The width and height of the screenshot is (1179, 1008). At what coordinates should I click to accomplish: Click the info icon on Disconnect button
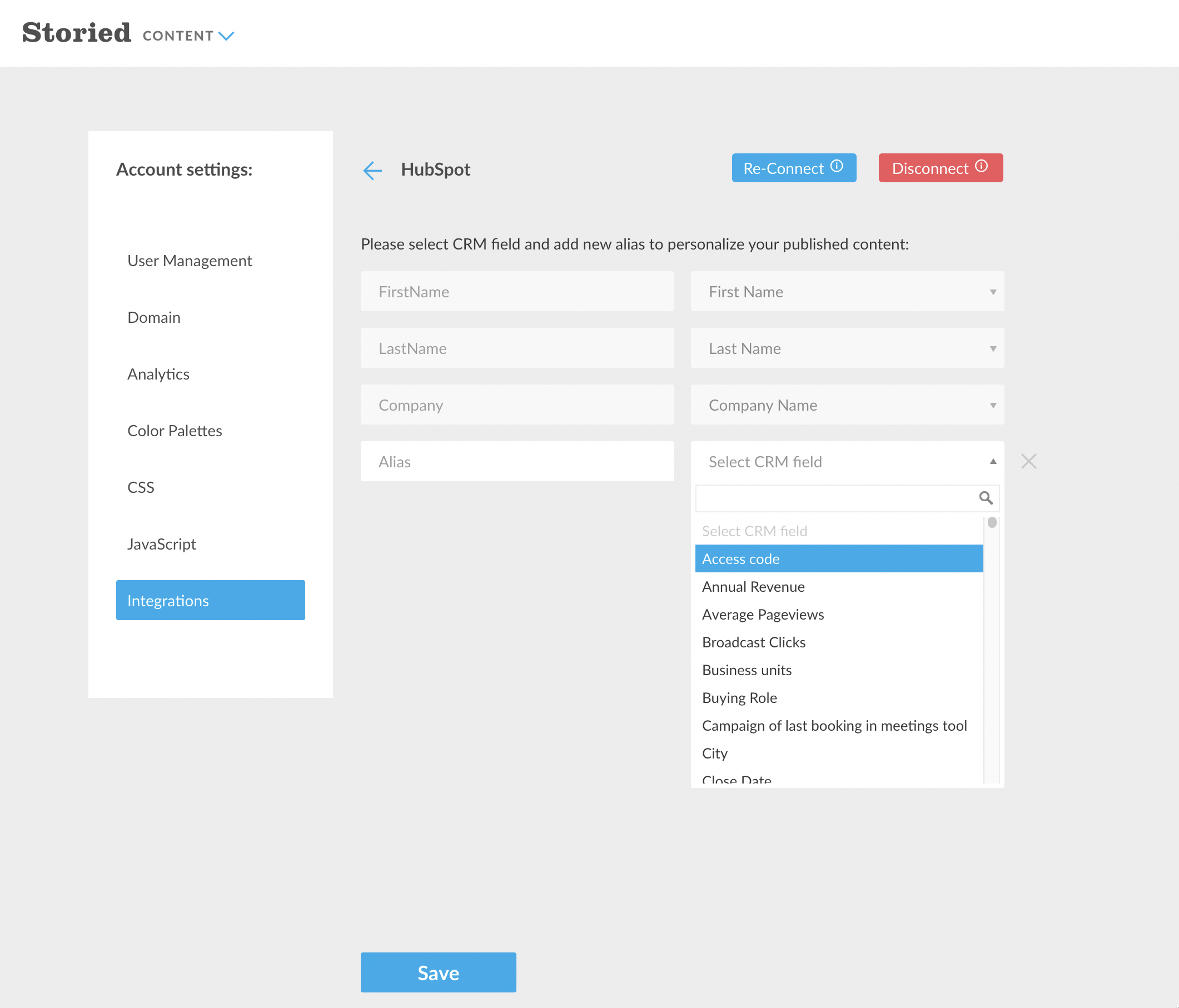(x=981, y=166)
